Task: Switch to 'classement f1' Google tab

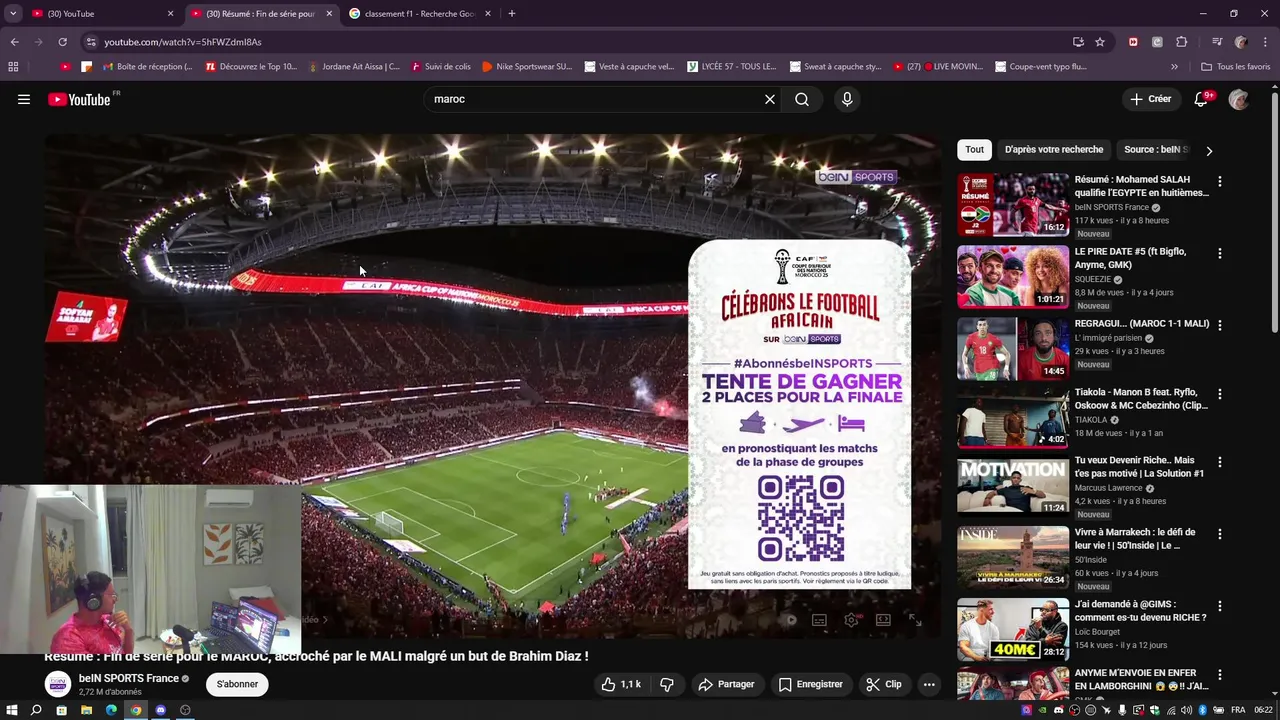Action: coord(420,14)
